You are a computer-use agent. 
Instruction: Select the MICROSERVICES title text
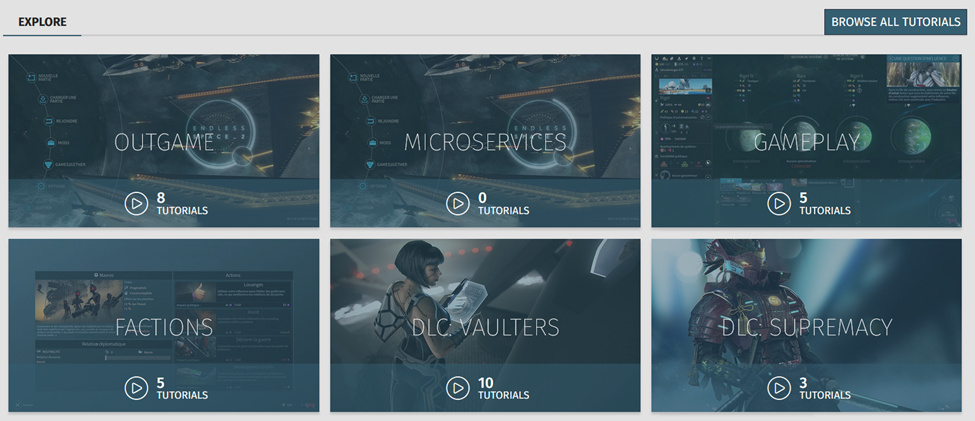(485, 142)
